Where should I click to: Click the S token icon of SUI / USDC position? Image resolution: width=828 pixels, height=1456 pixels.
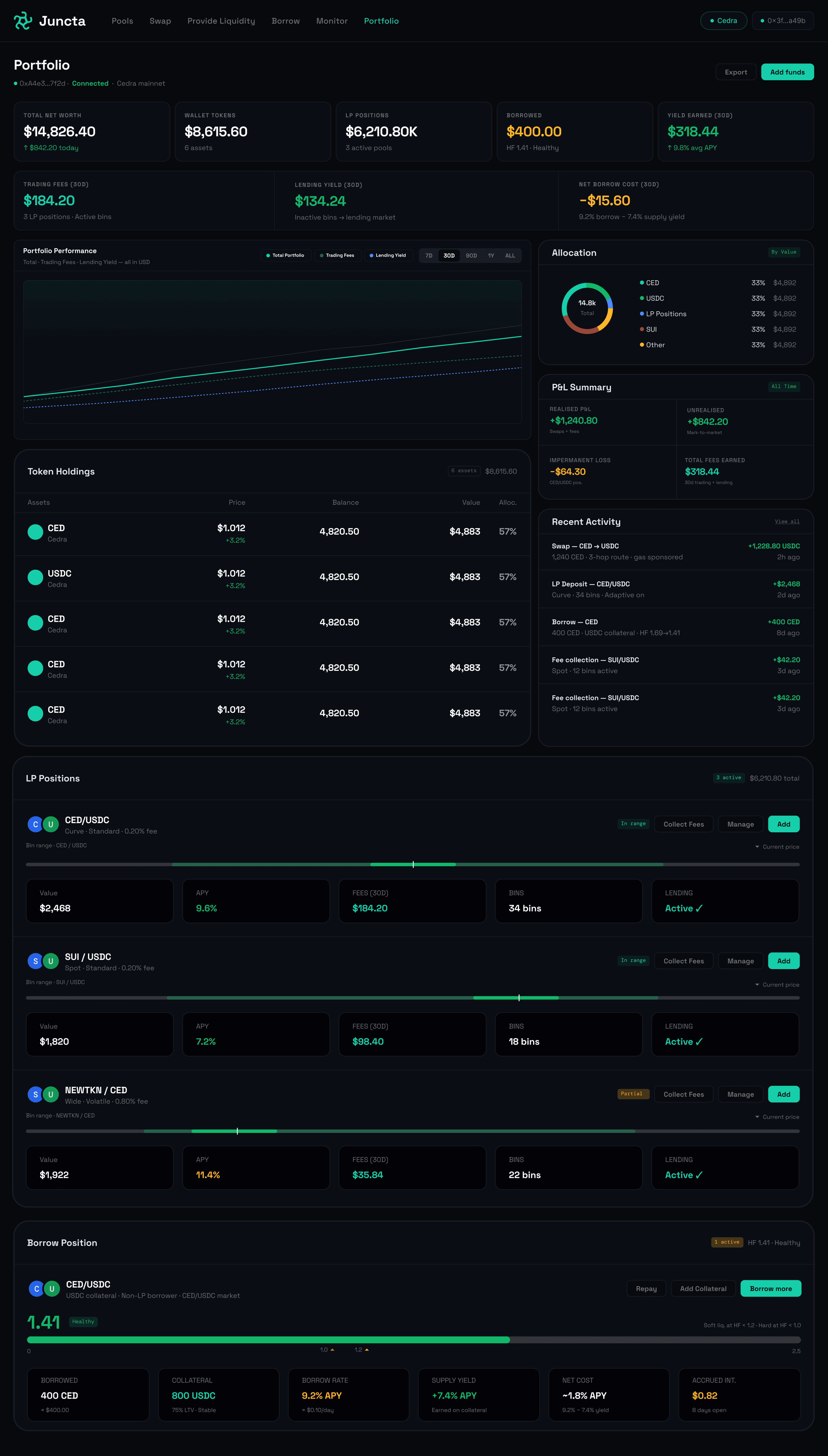[x=35, y=961]
